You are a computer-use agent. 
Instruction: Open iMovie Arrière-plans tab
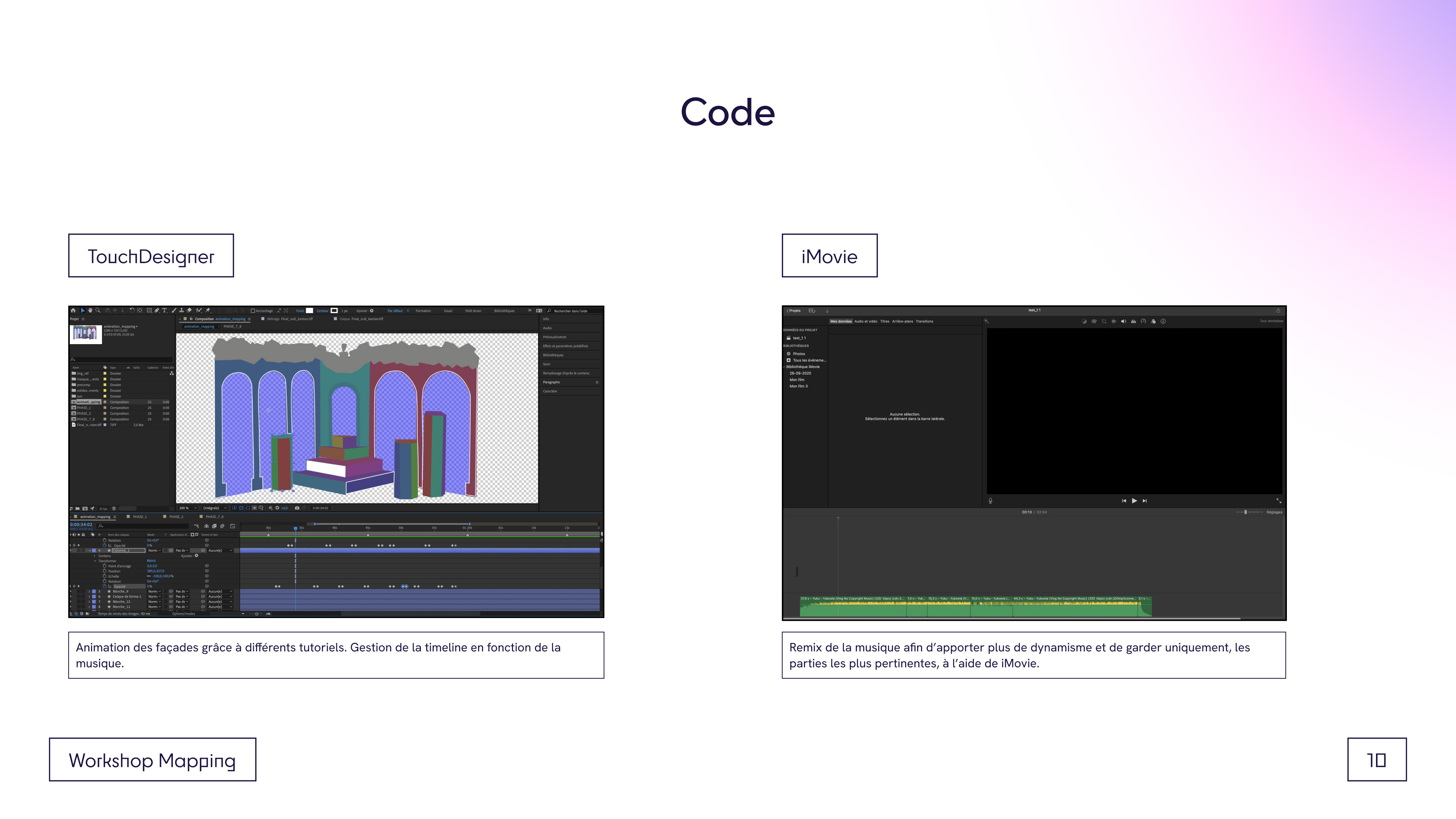pos(903,322)
